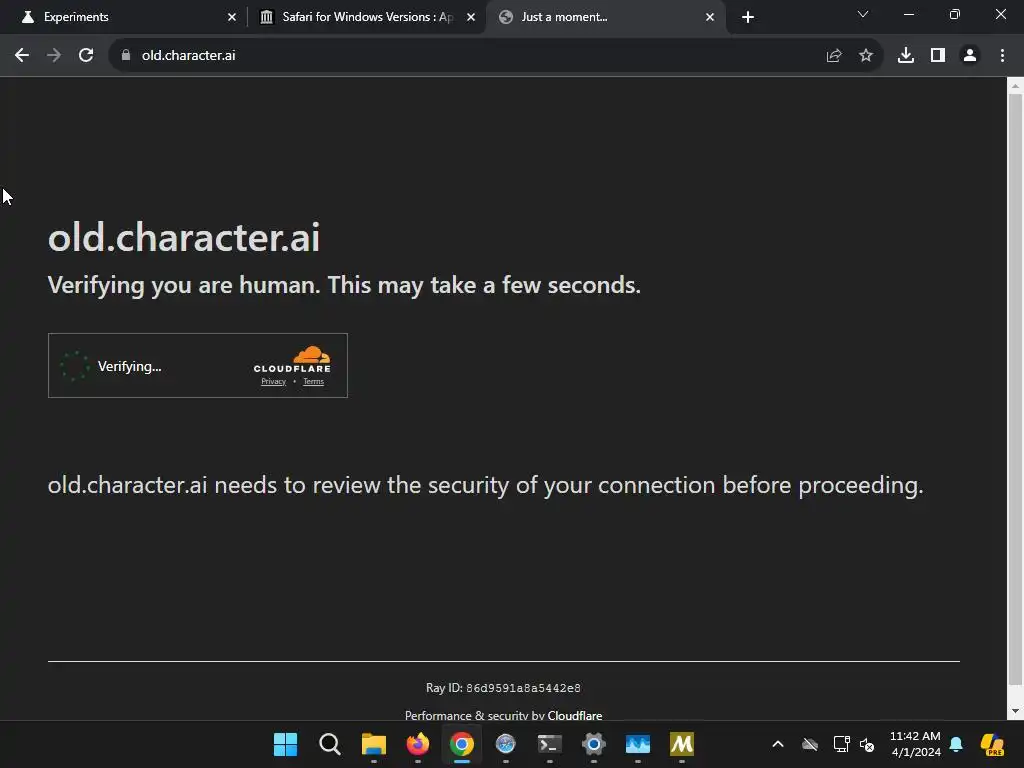Image resolution: width=1024 pixels, height=768 pixels.
Task: Open the clock showing 11:42 AM
Action: coord(915,744)
